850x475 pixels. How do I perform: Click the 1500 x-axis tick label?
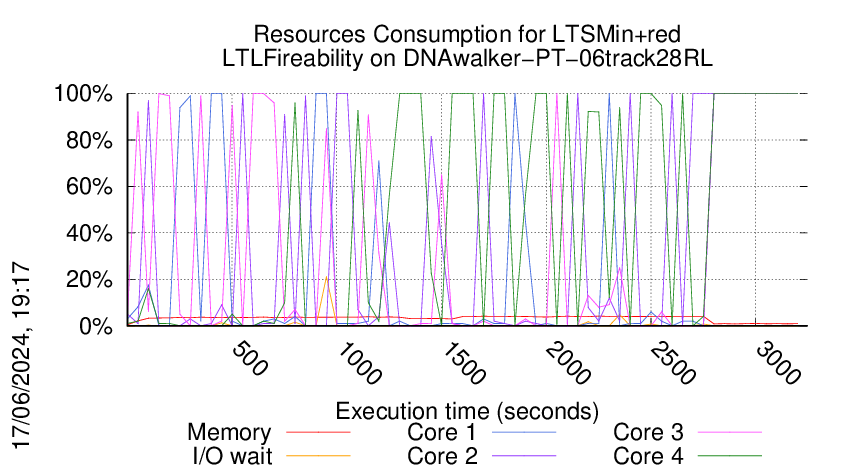pyautogui.click(x=465, y=363)
